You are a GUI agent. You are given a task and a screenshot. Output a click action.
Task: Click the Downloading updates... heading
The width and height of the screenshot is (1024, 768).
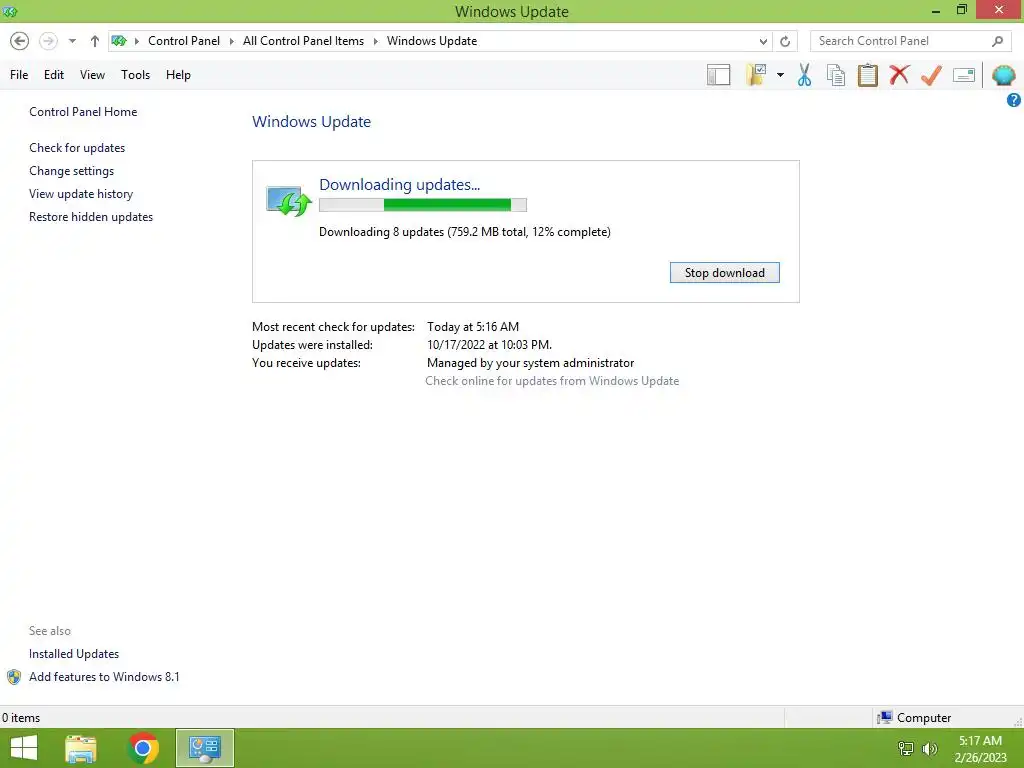pos(399,185)
